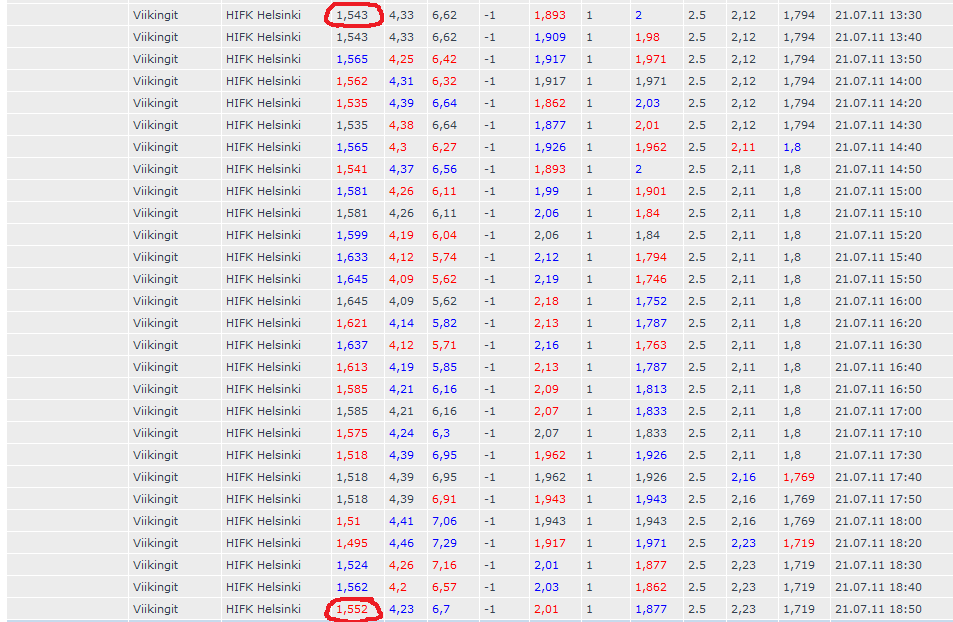The height and width of the screenshot is (622, 953).
Task: Select the red 1,562 in the 14:00 row
Action: pyautogui.click(x=352, y=81)
